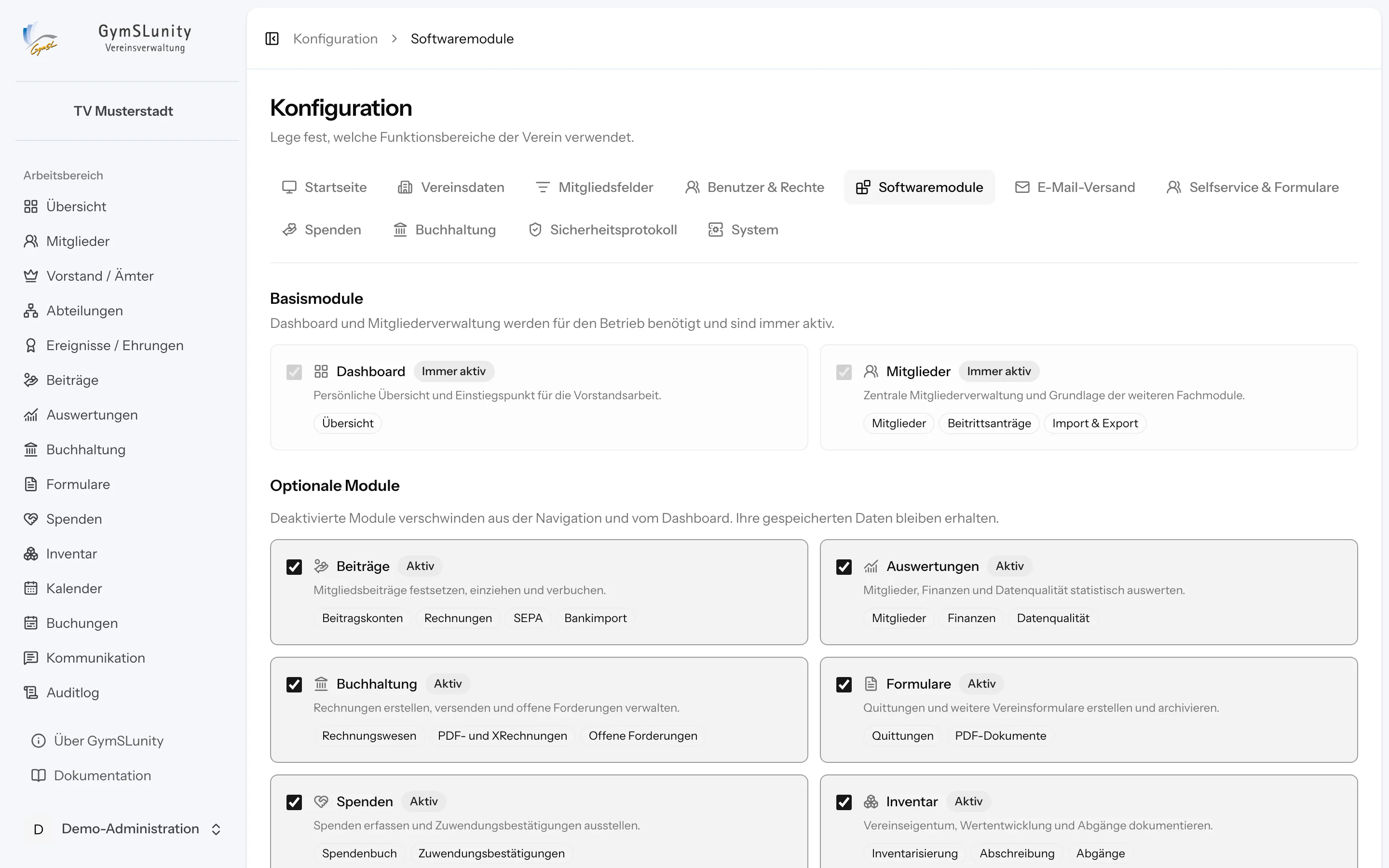The width and height of the screenshot is (1389, 868).
Task: Click the Konfiguration breadcrumb link
Action: 335,39
